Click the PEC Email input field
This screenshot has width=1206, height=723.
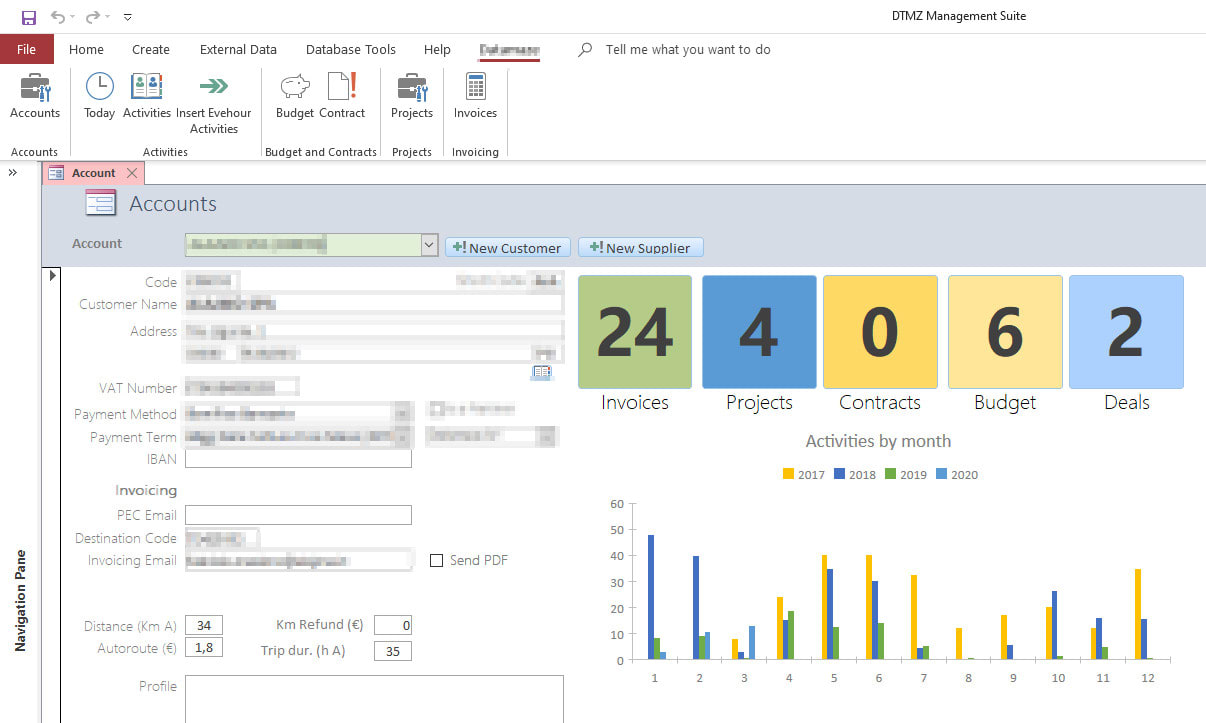[x=298, y=515]
